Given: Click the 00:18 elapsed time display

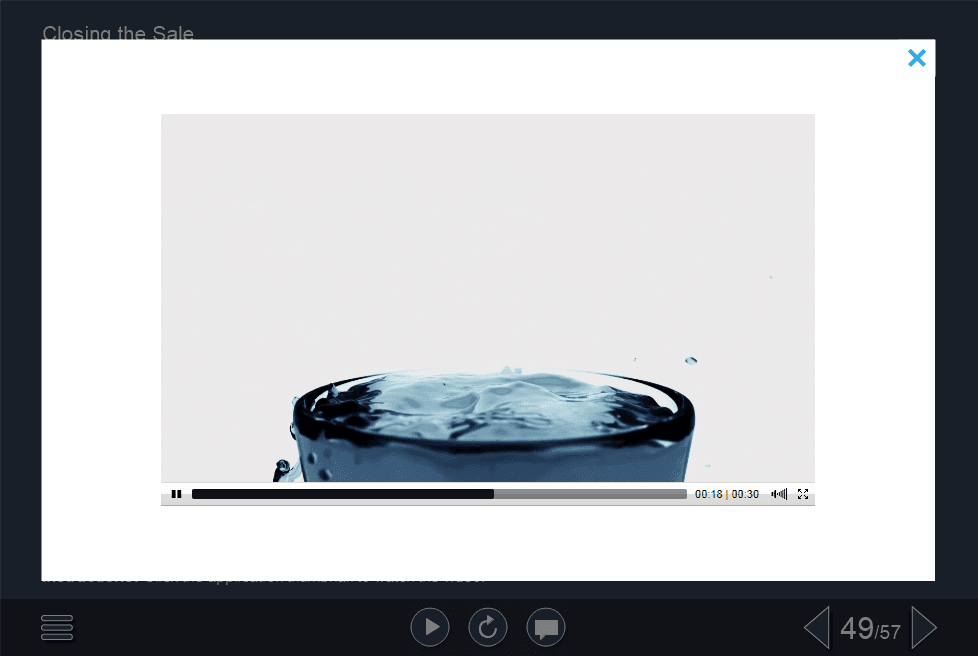Looking at the screenshot, I should coord(708,494).
